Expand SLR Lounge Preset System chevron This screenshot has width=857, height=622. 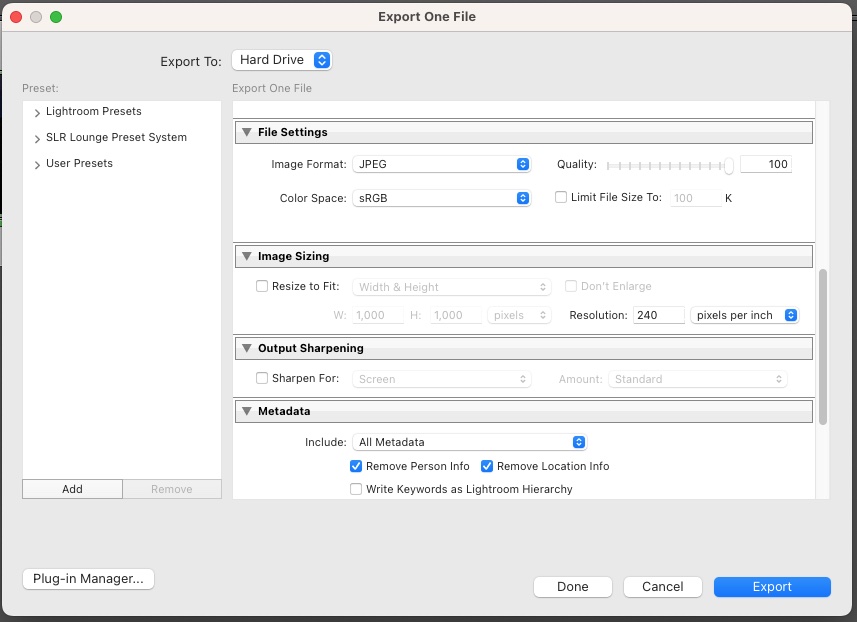37,139
